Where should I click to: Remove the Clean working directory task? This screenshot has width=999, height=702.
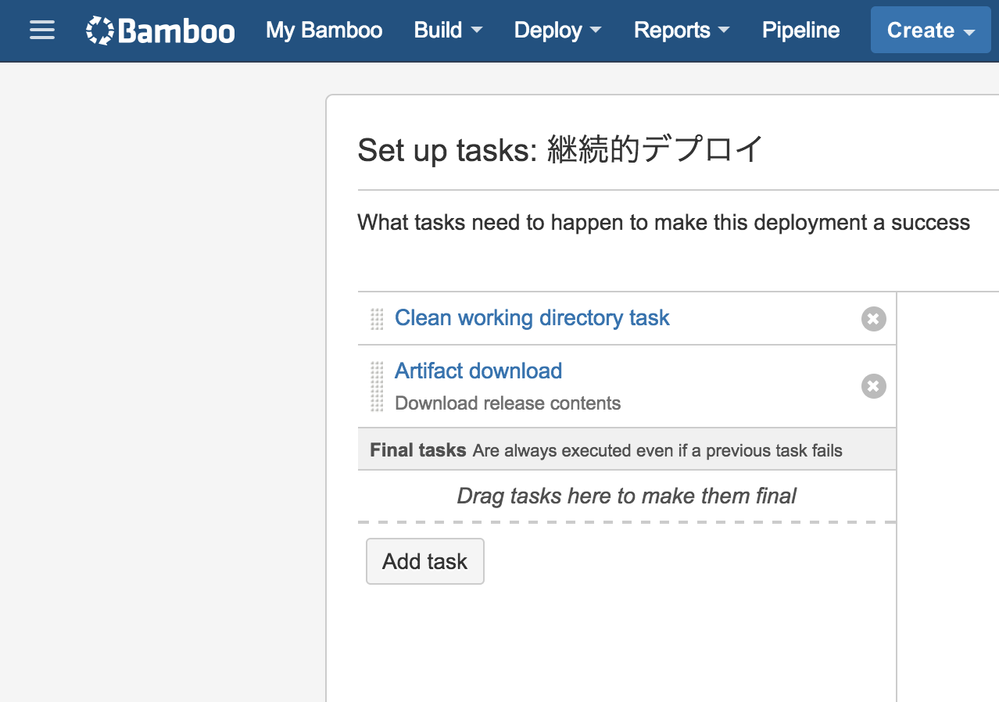click(873, 318)
